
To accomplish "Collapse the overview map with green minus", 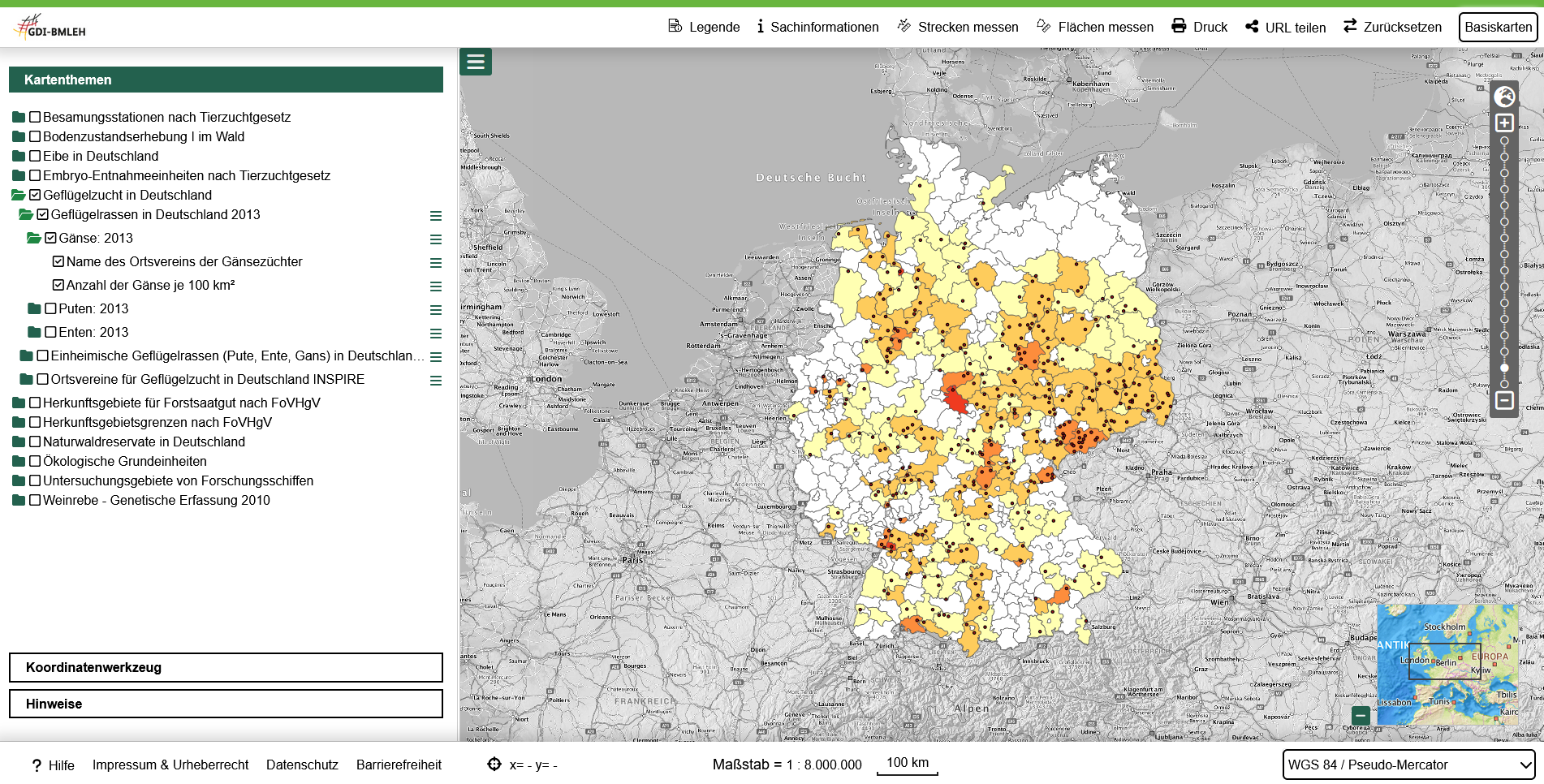I will 1361,715.
